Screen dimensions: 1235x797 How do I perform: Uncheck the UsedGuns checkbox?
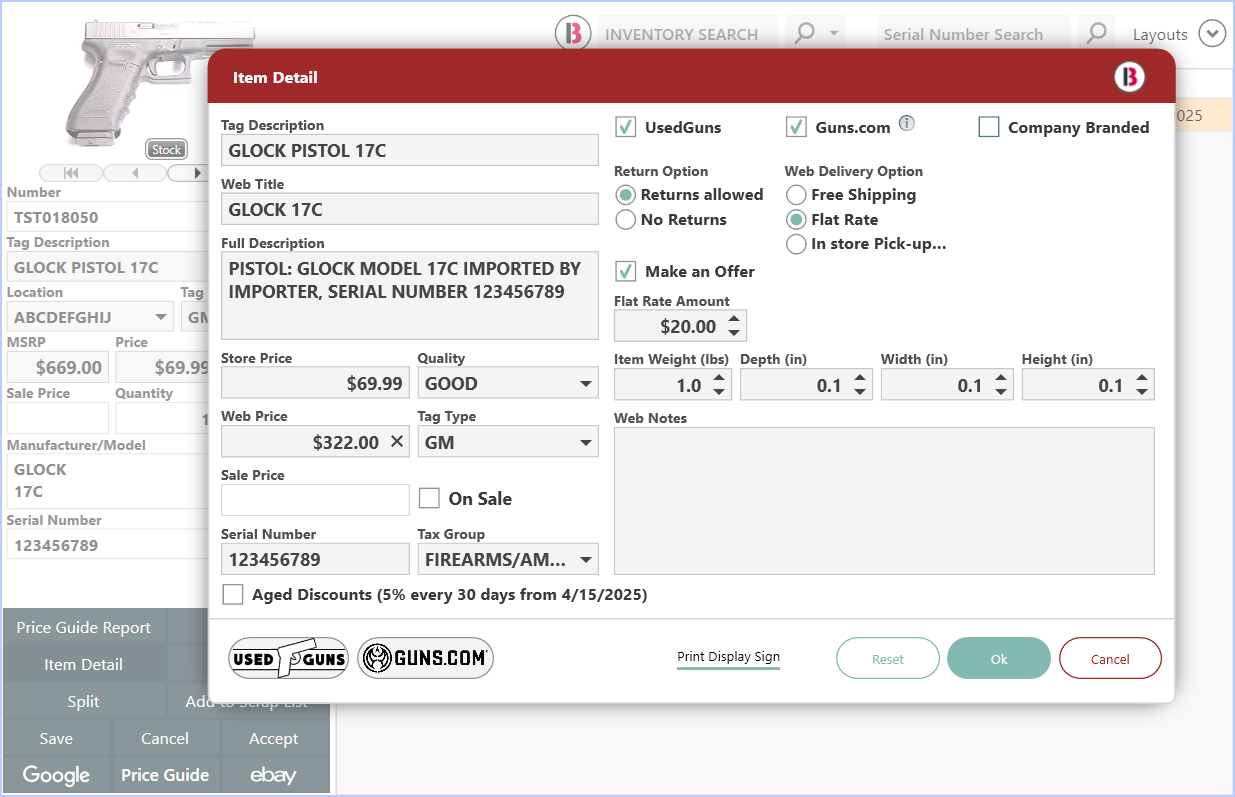(x=626, y=127)
